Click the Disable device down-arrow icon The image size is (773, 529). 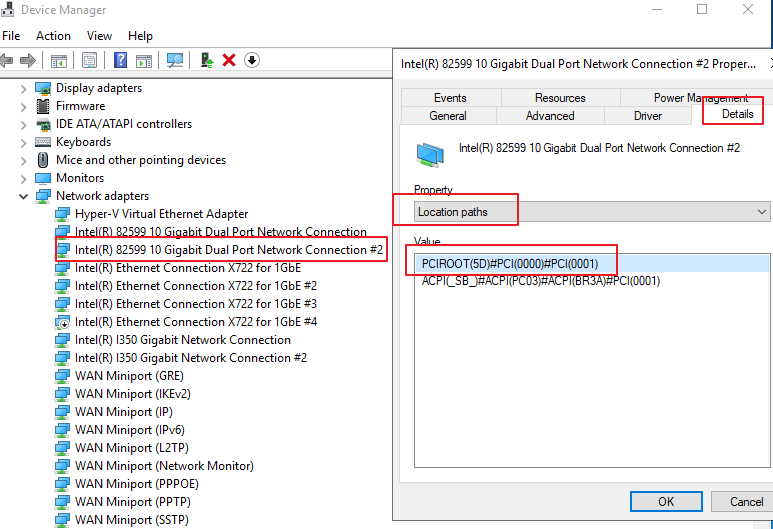(x=252, y=60)
